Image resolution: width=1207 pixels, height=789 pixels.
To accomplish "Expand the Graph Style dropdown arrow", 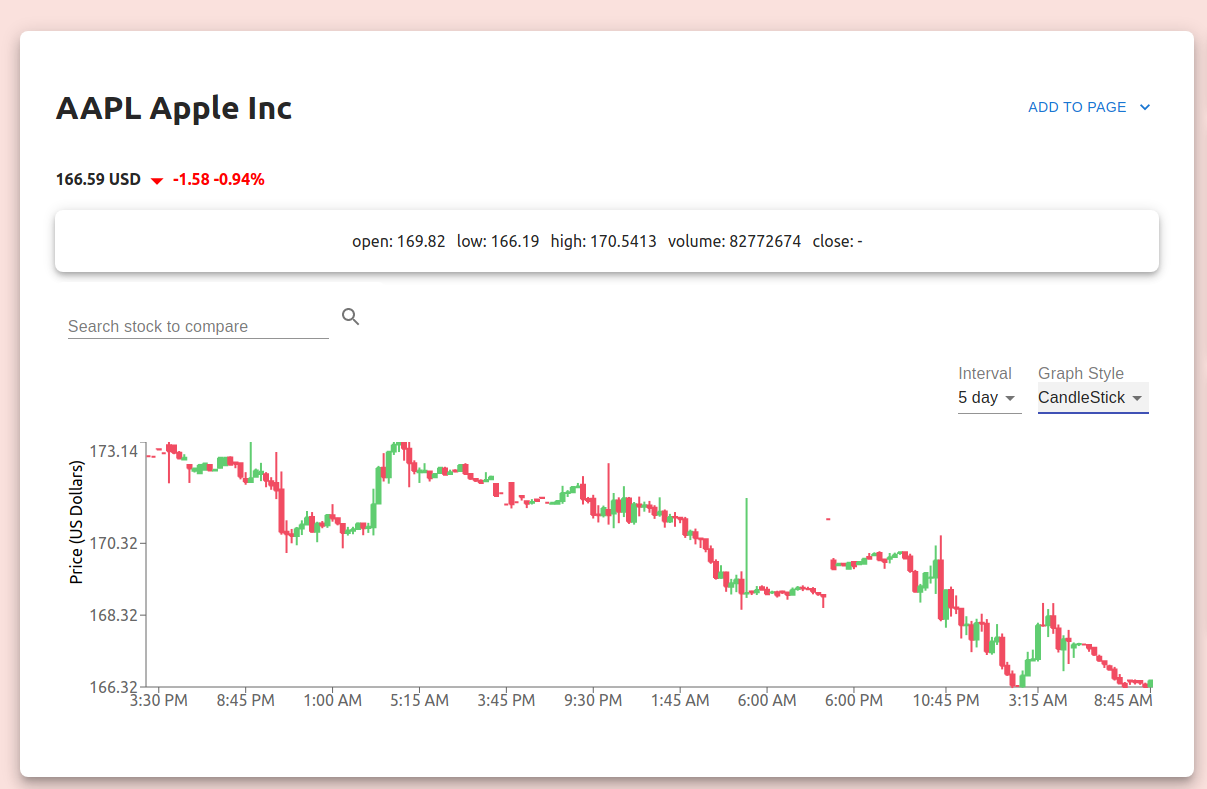I will pyautogui.click(x=1137, y=398).
